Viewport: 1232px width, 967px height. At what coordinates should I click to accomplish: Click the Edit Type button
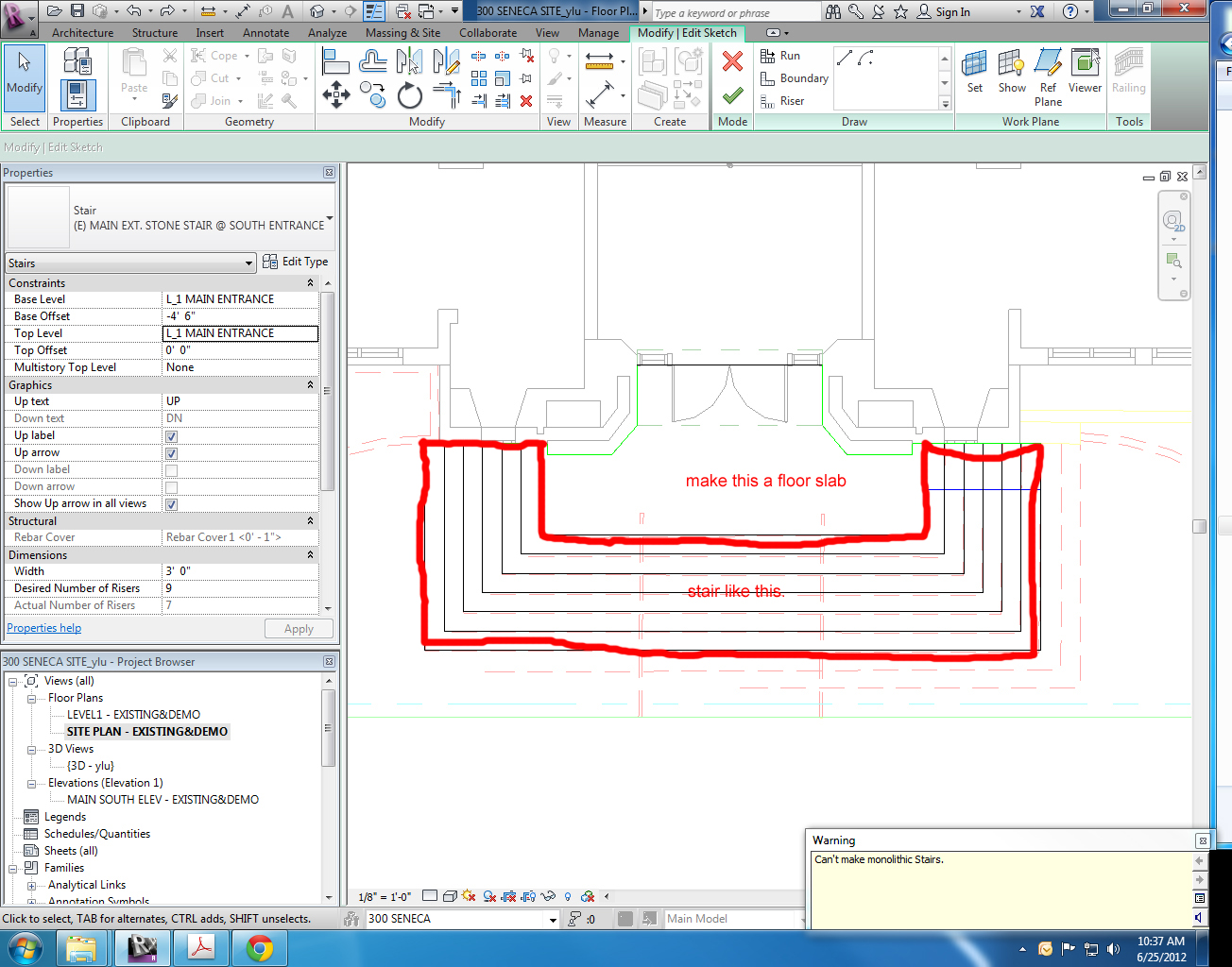296,262
